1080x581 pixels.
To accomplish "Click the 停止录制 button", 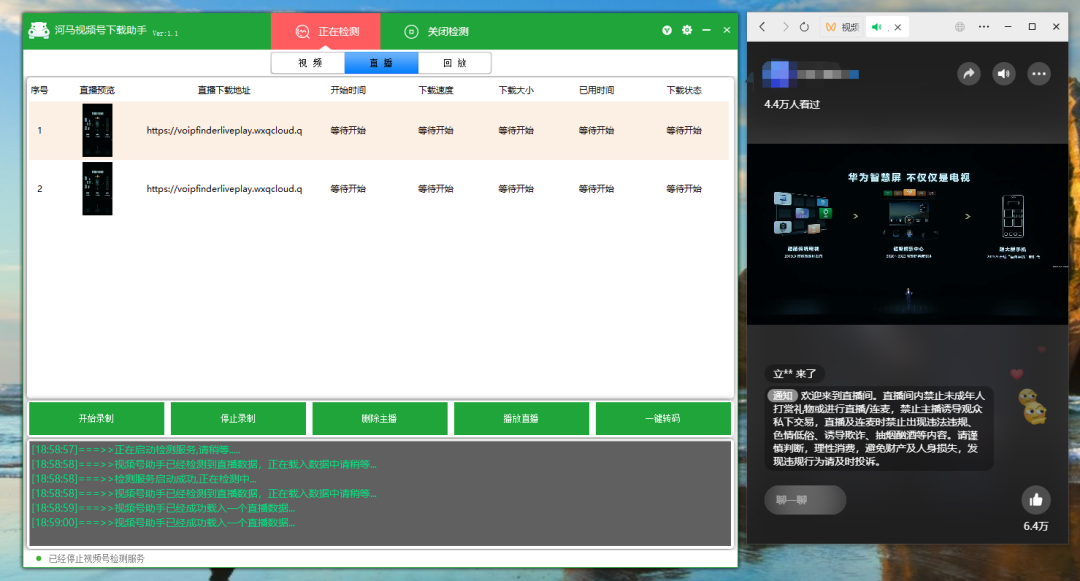I will [x=238, y=419].
